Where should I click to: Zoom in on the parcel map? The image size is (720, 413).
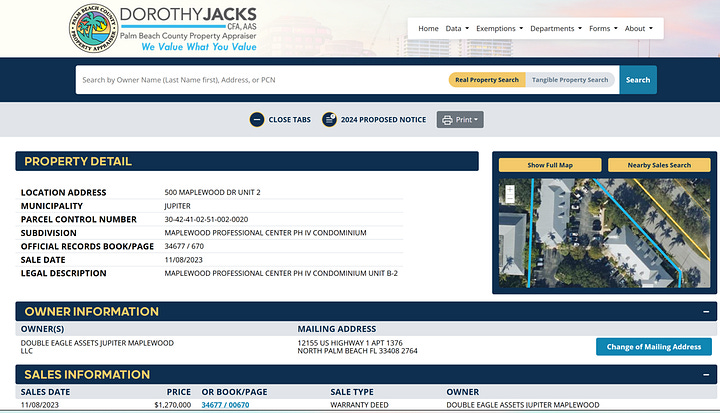click(510, 189)
